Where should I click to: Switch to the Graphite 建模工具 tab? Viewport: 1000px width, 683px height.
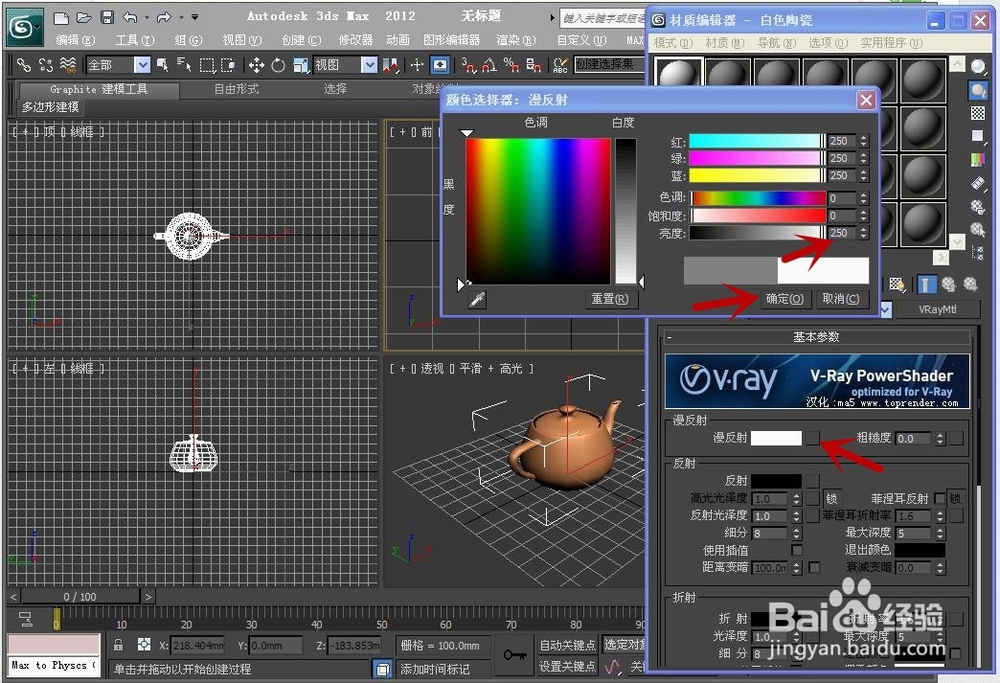pos(97,89)
